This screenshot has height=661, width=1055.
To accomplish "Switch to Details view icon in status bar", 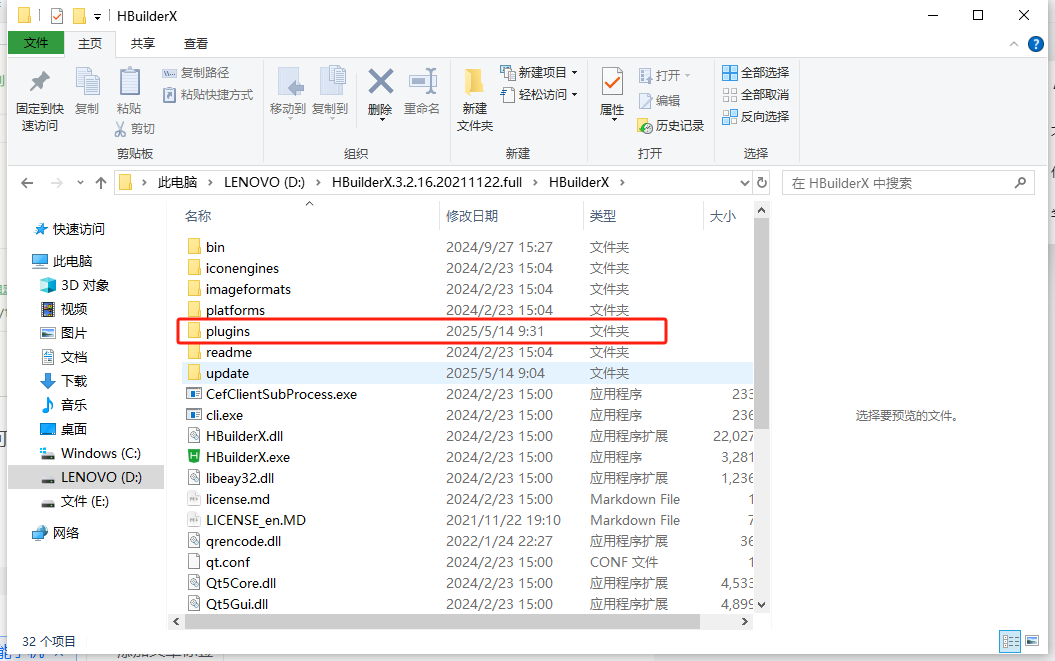I will 1011,641.
